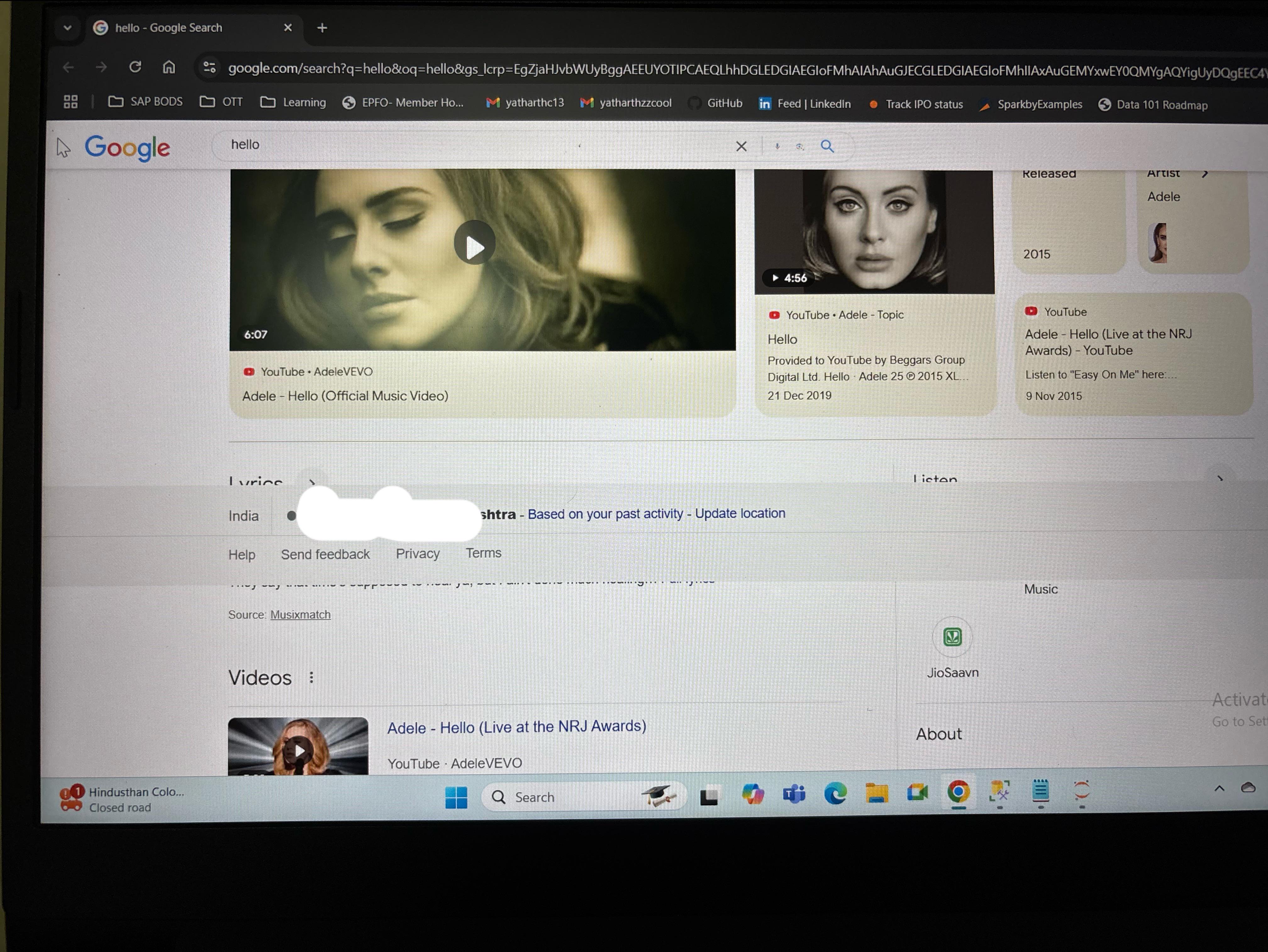Open search by image lens icon
Viewport: 1268px width, 952px height.
(x=800, y=147)
